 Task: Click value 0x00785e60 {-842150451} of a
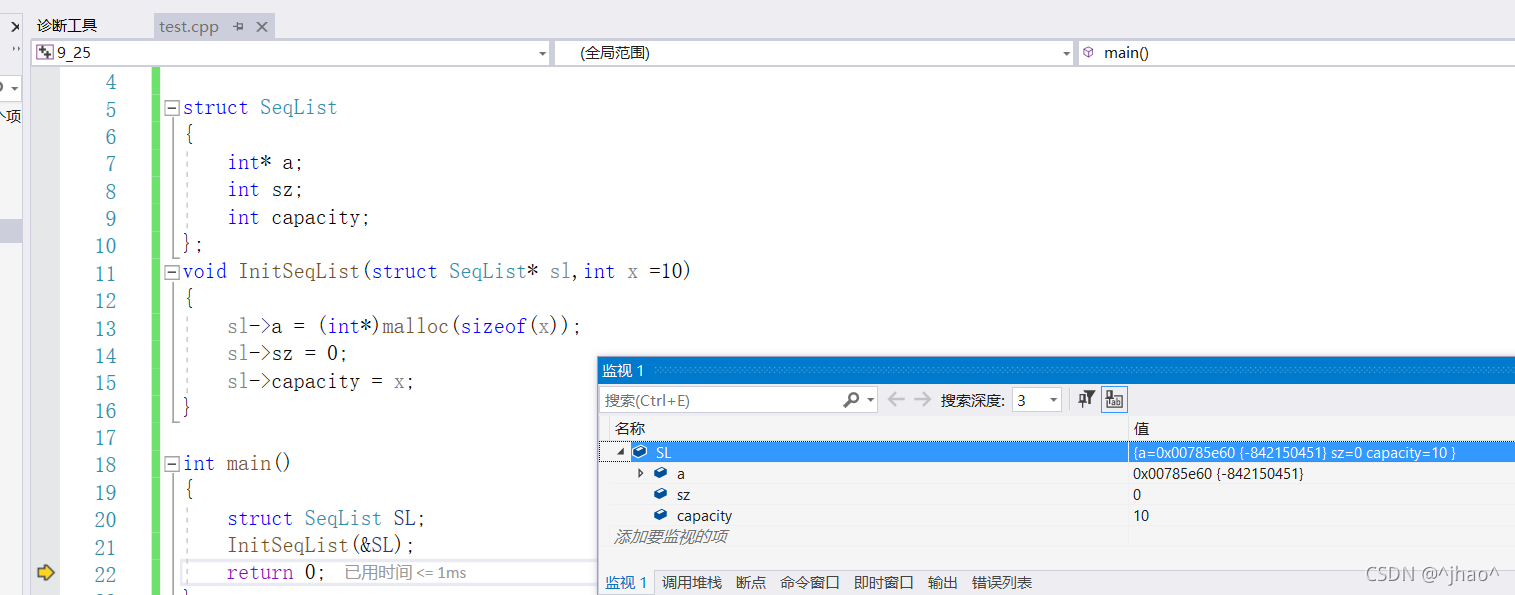[x=1218, y=473]
